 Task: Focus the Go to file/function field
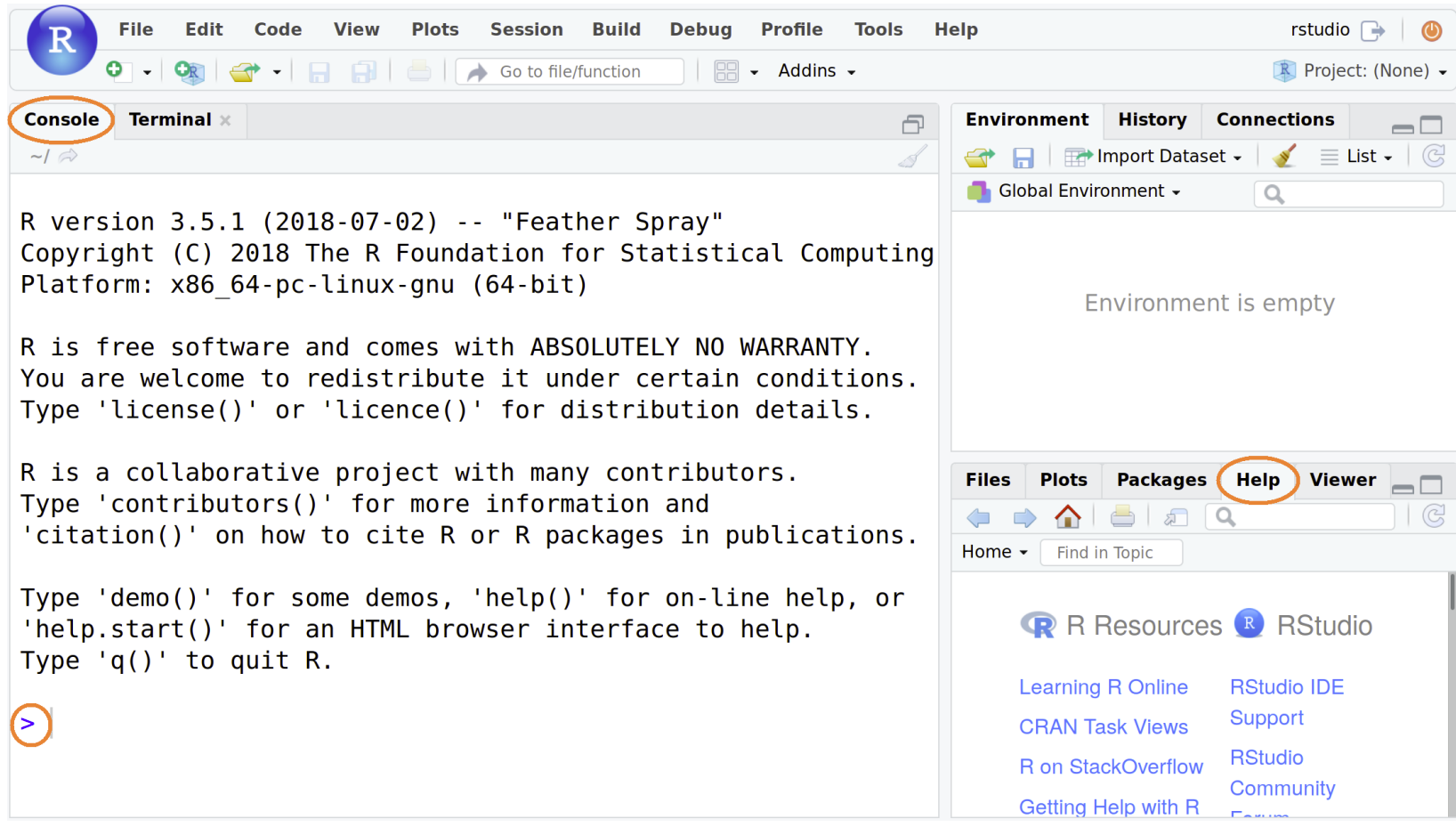[570, 71]
